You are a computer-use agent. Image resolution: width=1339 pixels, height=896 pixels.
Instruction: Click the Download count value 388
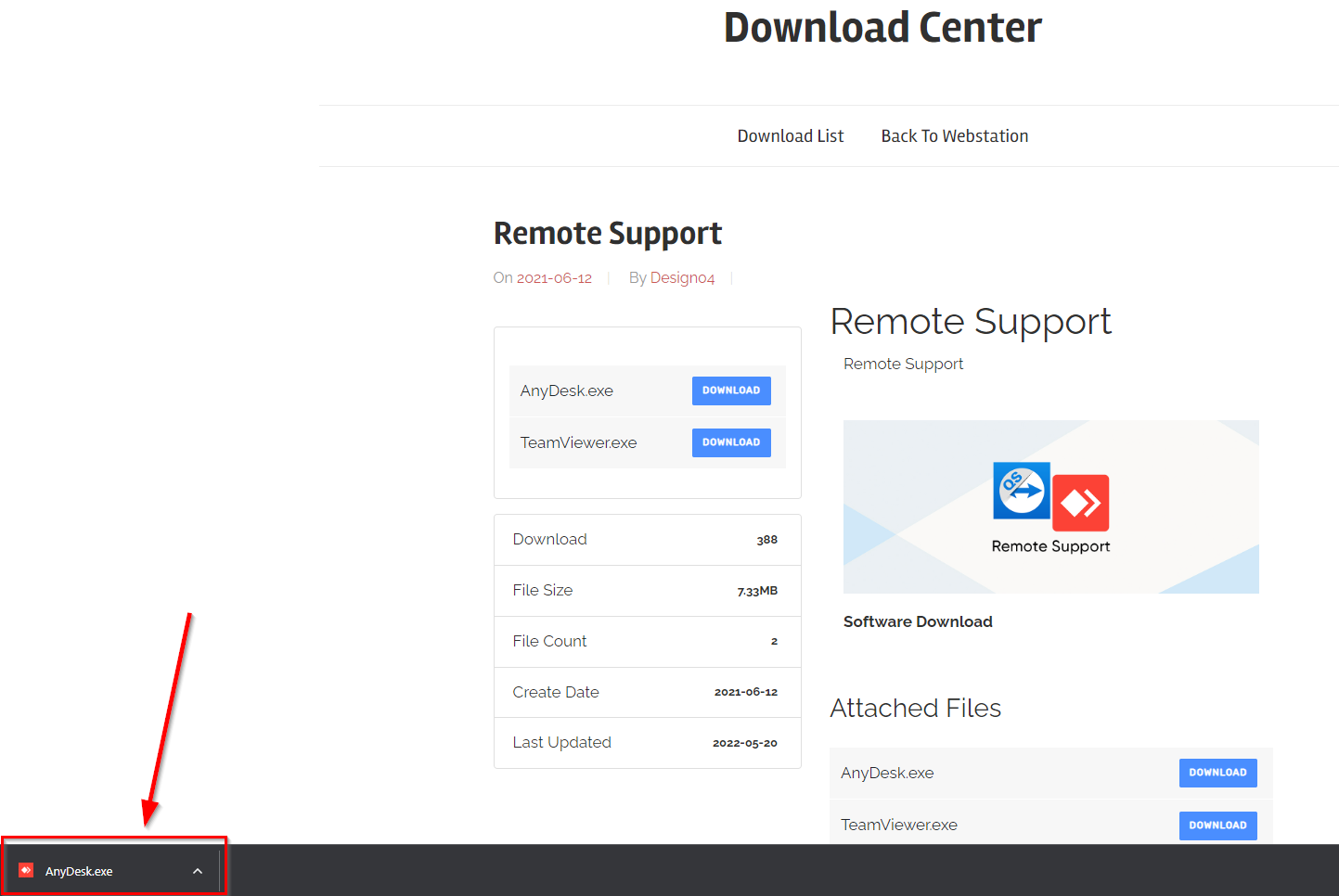point(766,540)
